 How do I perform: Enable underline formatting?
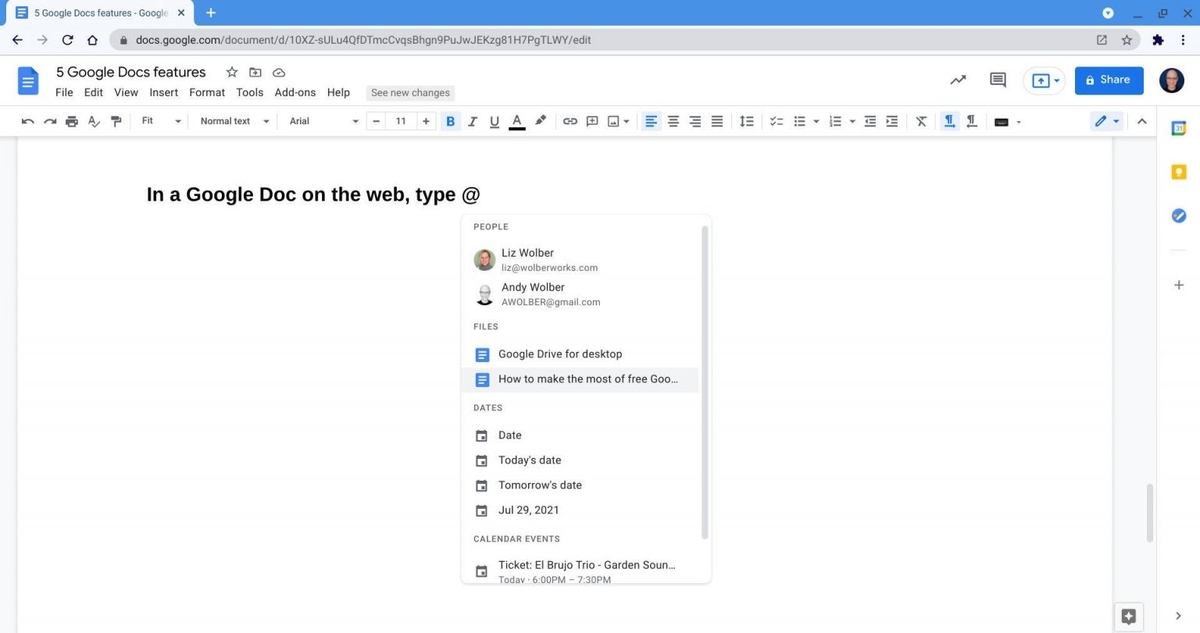(494, 121)
